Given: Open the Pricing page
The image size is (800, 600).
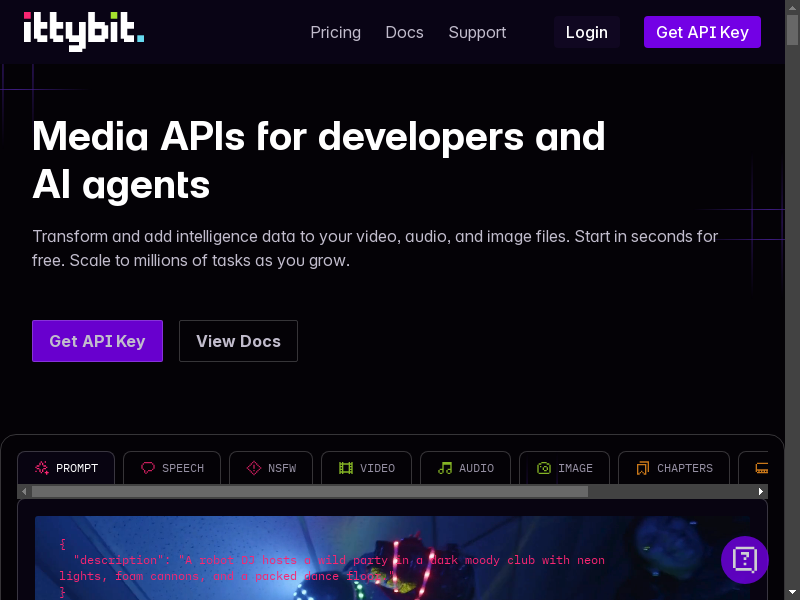Looking at the screenshot, I should pos(335,32).
